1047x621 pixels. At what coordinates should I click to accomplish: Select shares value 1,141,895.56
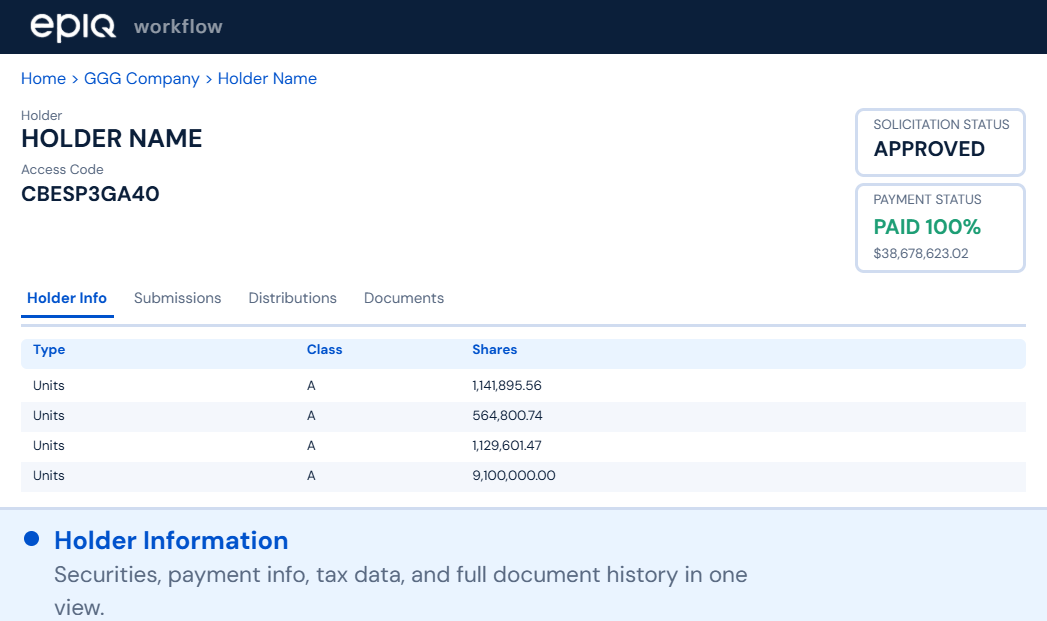(507, 385)
